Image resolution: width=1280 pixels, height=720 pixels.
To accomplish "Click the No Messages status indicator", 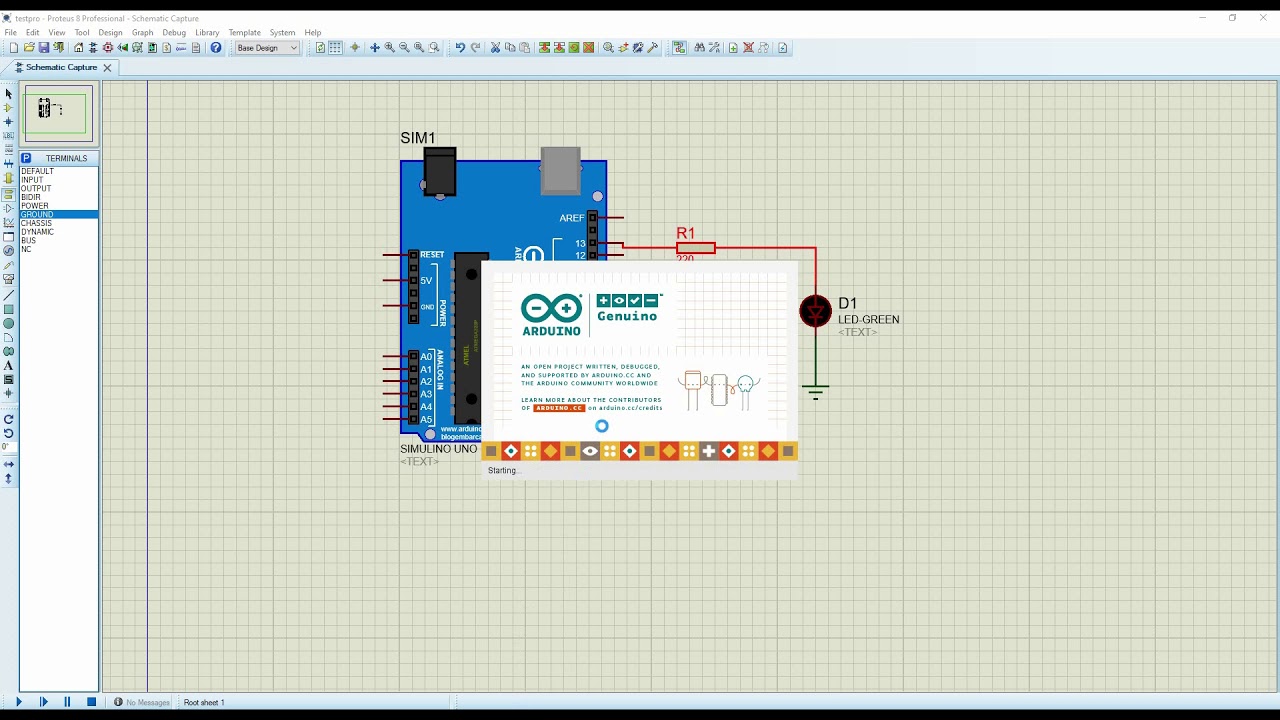I will coord(141,702).
